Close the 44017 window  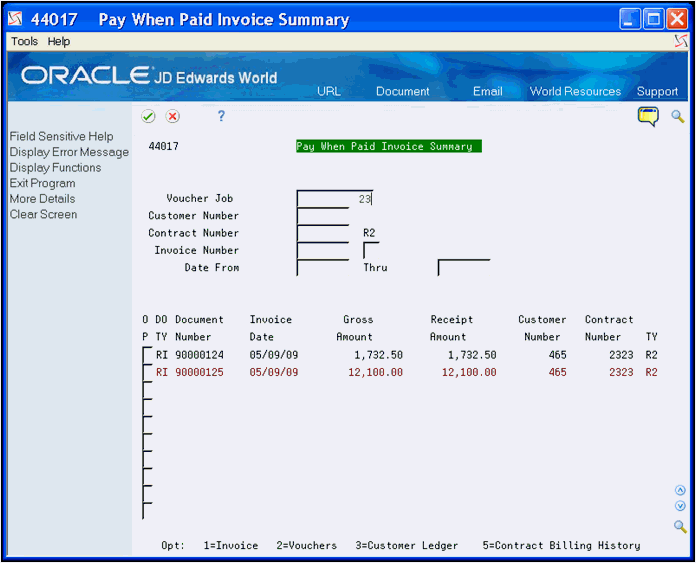point(677,19)
